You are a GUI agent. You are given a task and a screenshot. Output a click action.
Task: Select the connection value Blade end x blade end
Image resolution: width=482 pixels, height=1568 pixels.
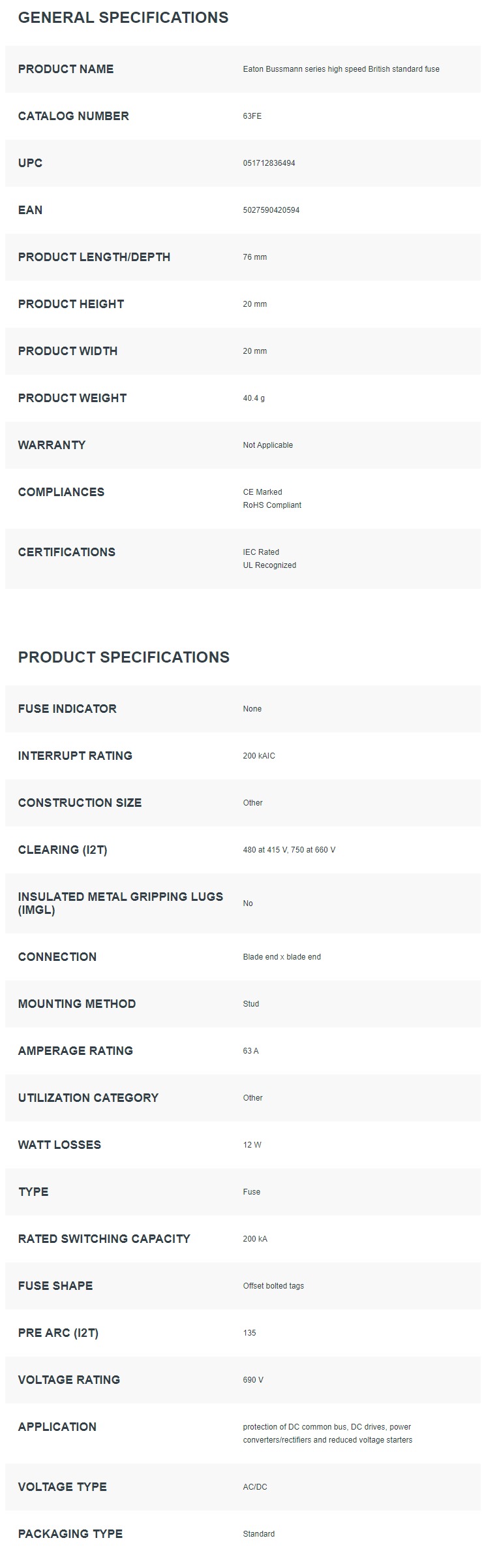pos(282,957)
